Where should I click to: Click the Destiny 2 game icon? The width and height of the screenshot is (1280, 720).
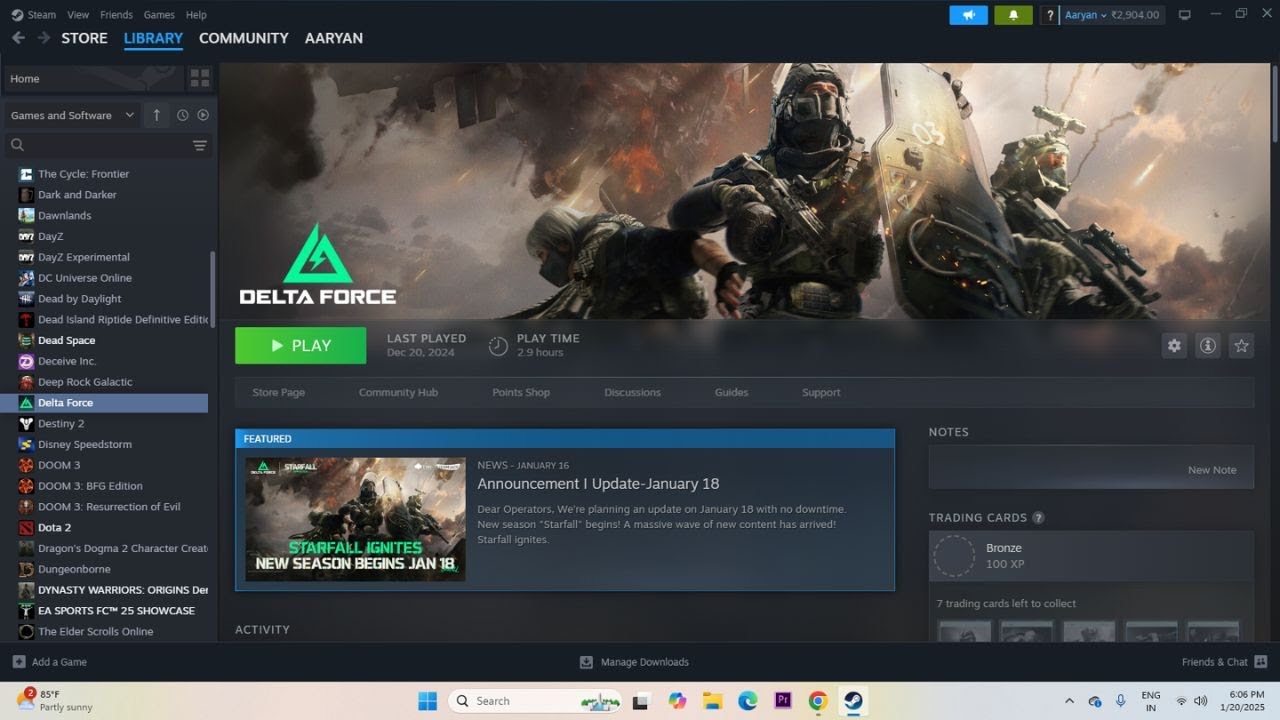point(26,423)
